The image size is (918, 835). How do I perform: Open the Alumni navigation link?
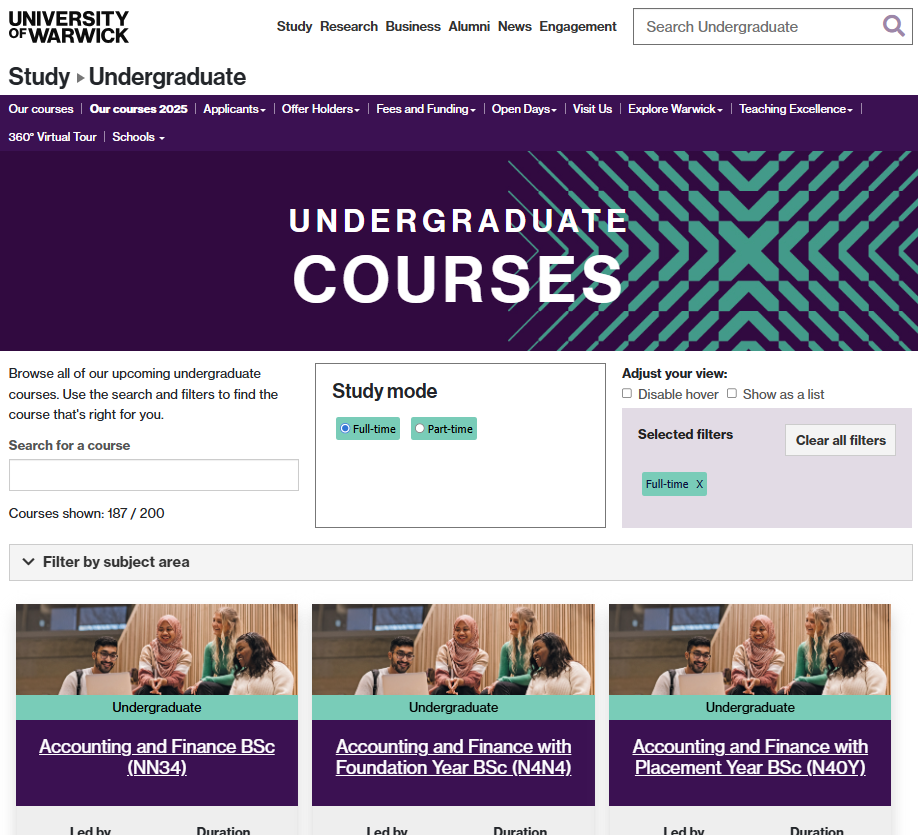[469, 26]
